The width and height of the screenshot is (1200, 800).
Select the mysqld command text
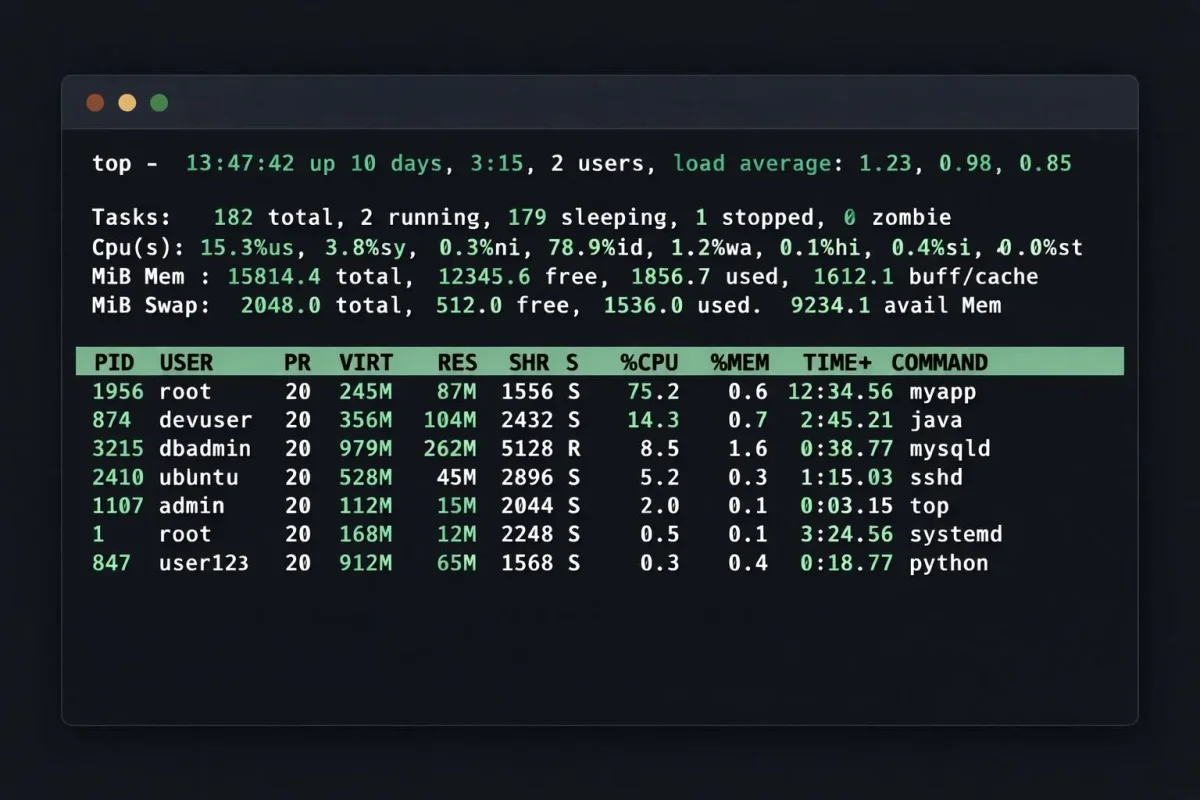pyautogui.click(x=949, y=449)
